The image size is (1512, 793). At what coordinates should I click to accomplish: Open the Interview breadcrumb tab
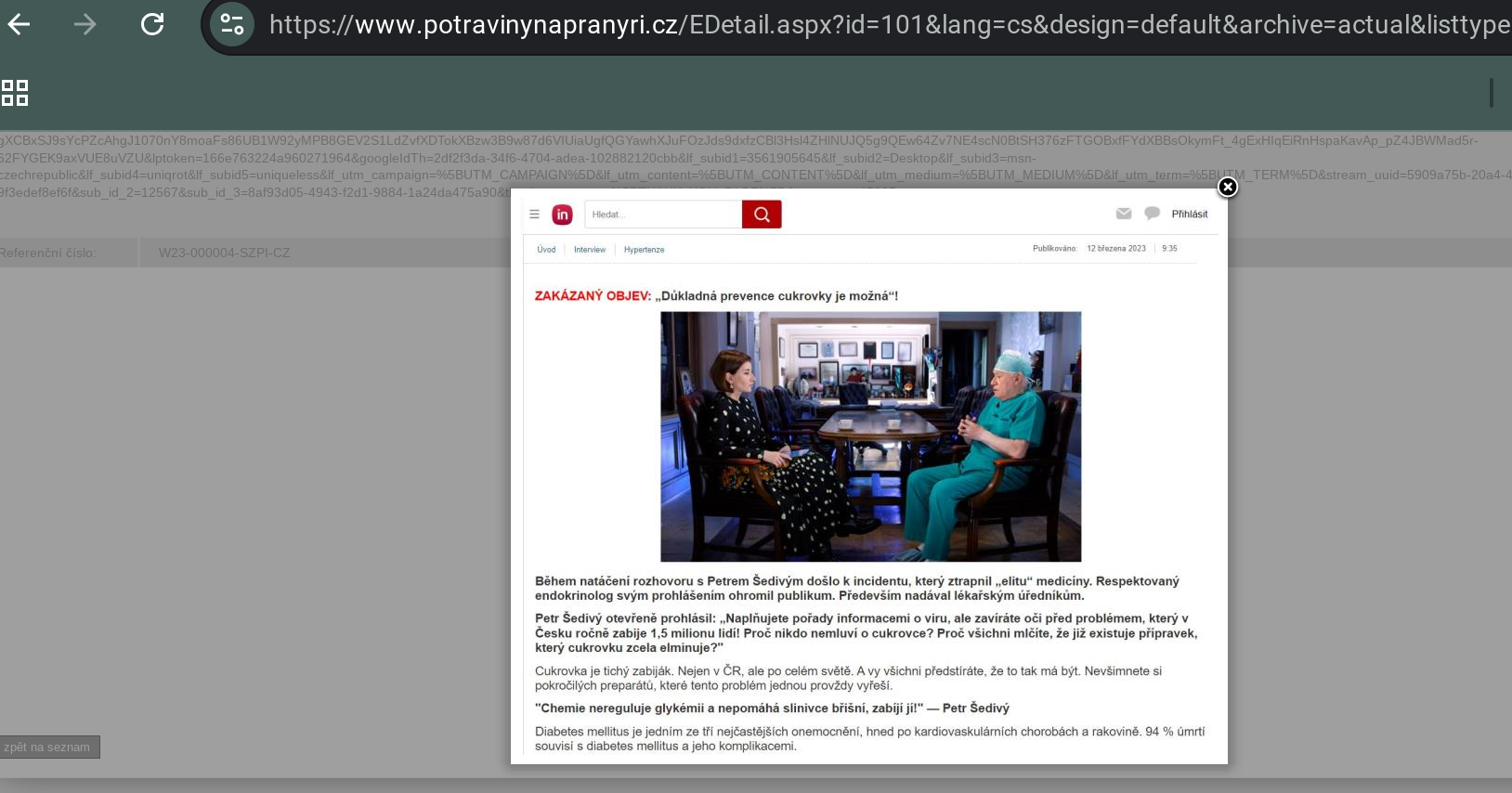pyautogui.click(x=589, y=250)
